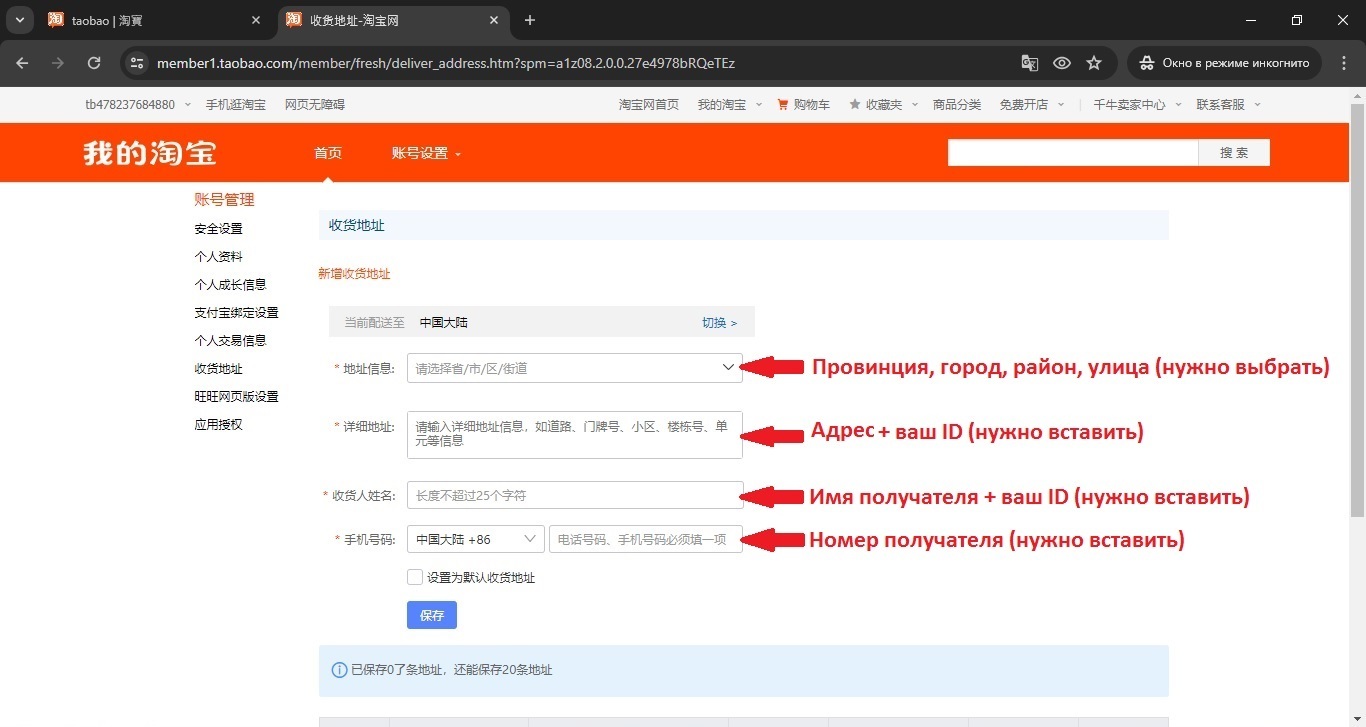Focus the 收货人姓名 recipient name field
This screenshot has width=1366, height=727.
pos(575,495)
